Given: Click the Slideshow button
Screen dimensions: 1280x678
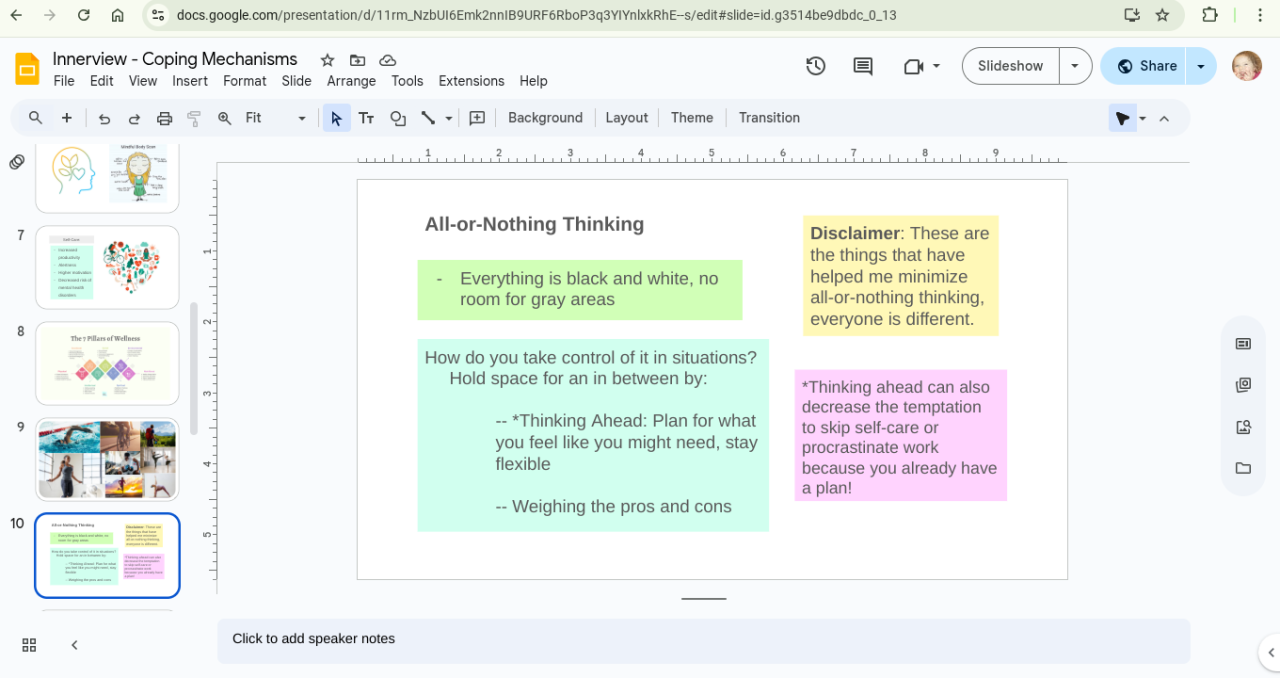Looking at the screenshot, I should (1010, 66).
